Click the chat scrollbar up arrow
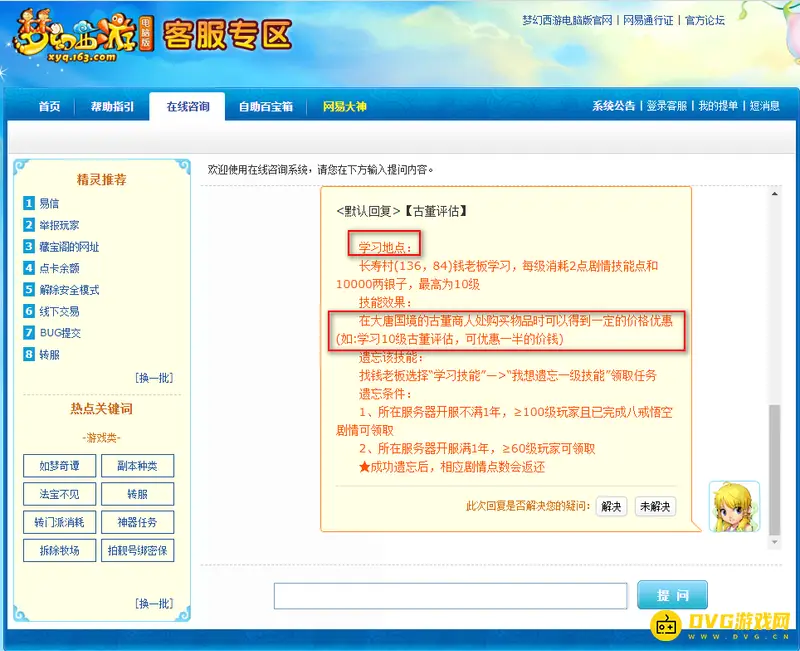 [774, 194]
